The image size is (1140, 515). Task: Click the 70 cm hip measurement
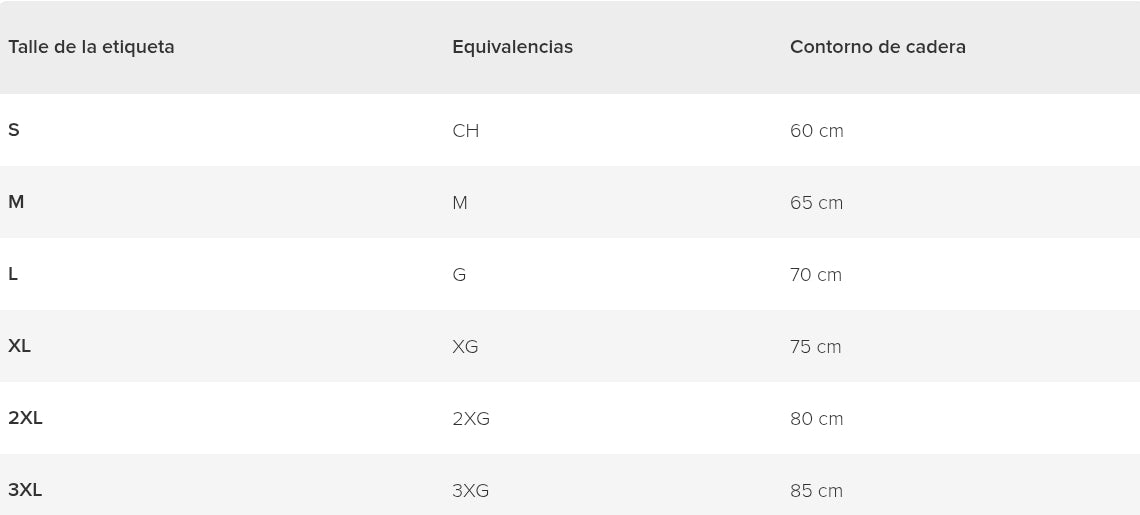[x=815, y=275]
